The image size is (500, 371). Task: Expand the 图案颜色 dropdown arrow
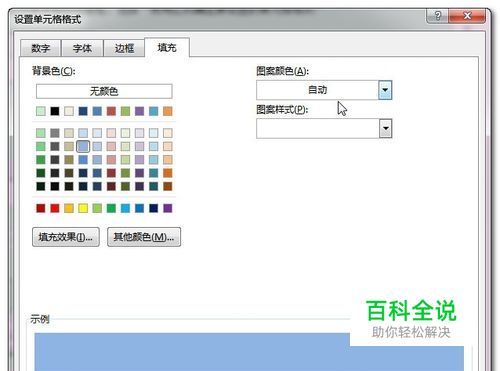385,90
